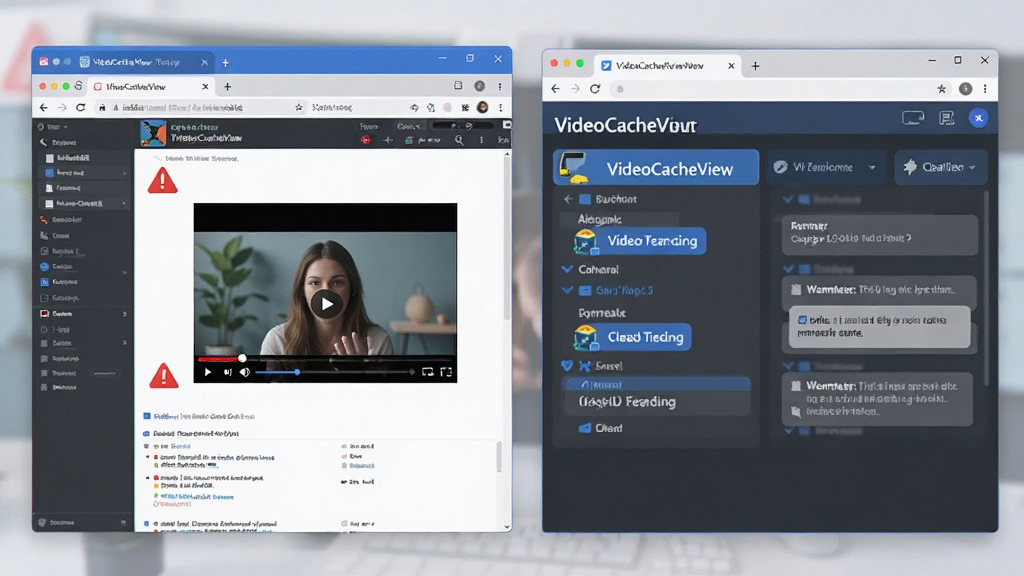Image resolution: width=1024 pixels, height=576 pixels.
Task: Click the vertical scrollbar of the left page
Action: coord(507,238)
